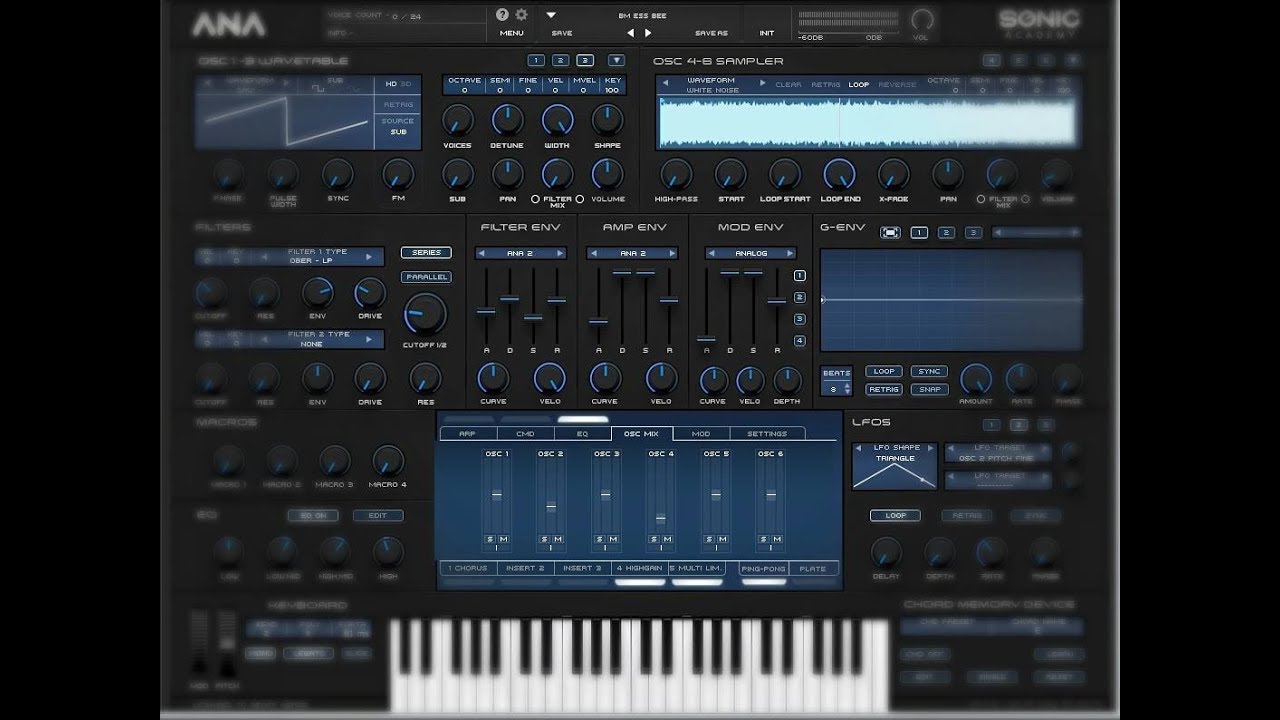Select wavetable oscillator 1 button
The width and height of the screenshot is (1280, 720).
[536, 60]
